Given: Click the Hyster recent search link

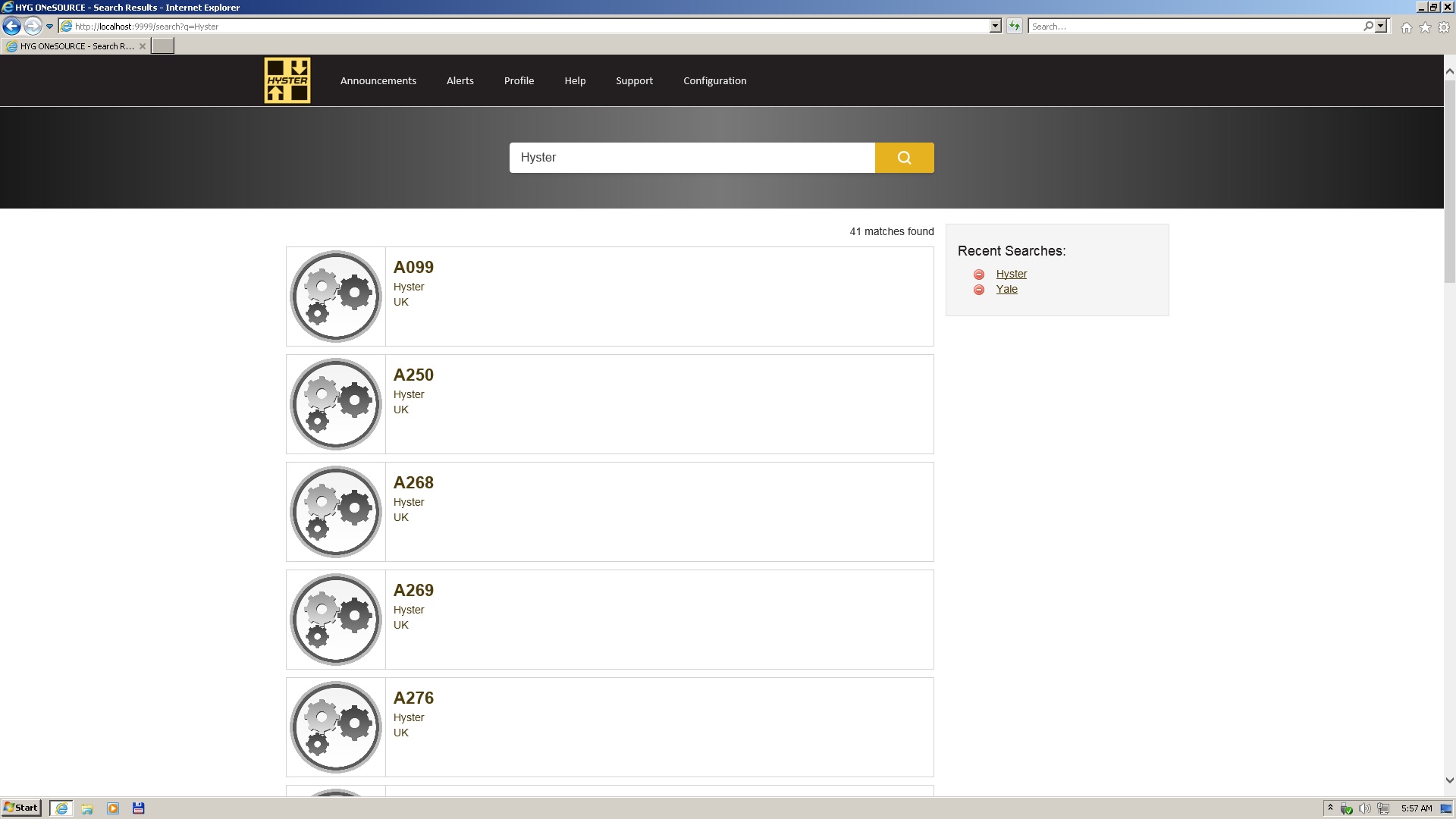Looking at the screenshot, I should (x=1011, y=274).
